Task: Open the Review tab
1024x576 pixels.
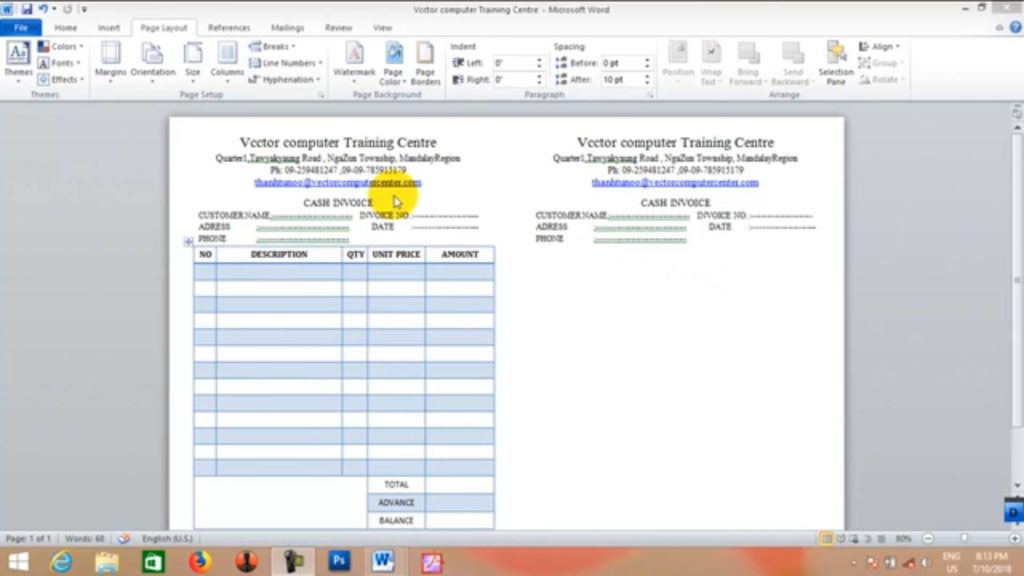Action: tap(338, 27)
